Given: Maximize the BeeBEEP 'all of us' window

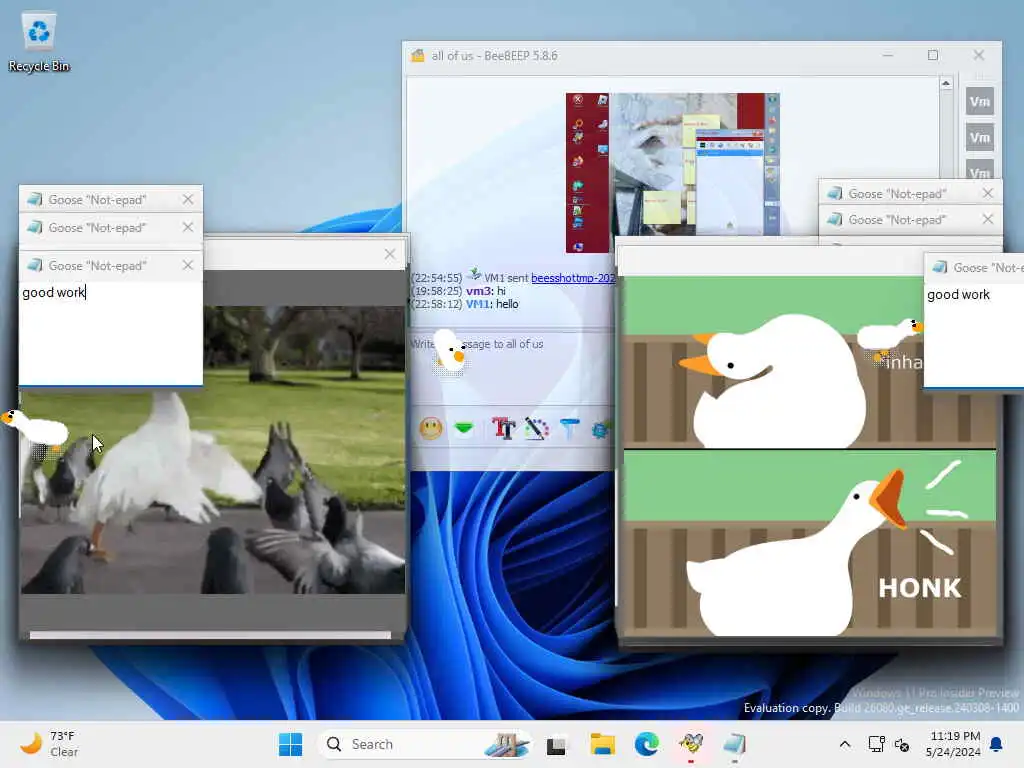Looking at the screenshot, I should 933,56.
